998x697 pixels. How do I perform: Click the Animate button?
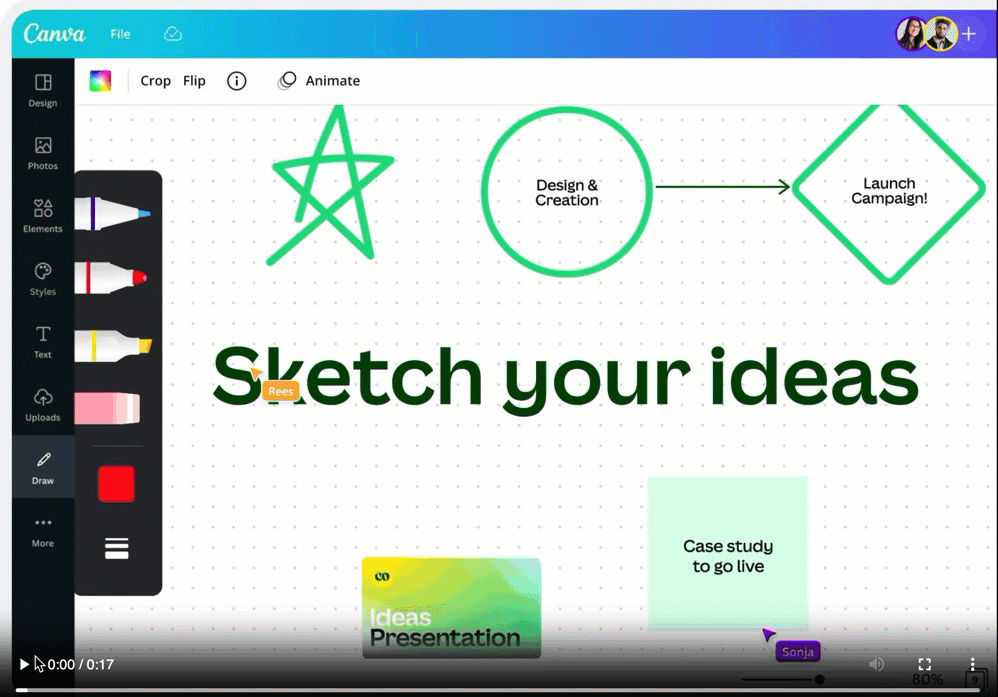tap(319, 81)
